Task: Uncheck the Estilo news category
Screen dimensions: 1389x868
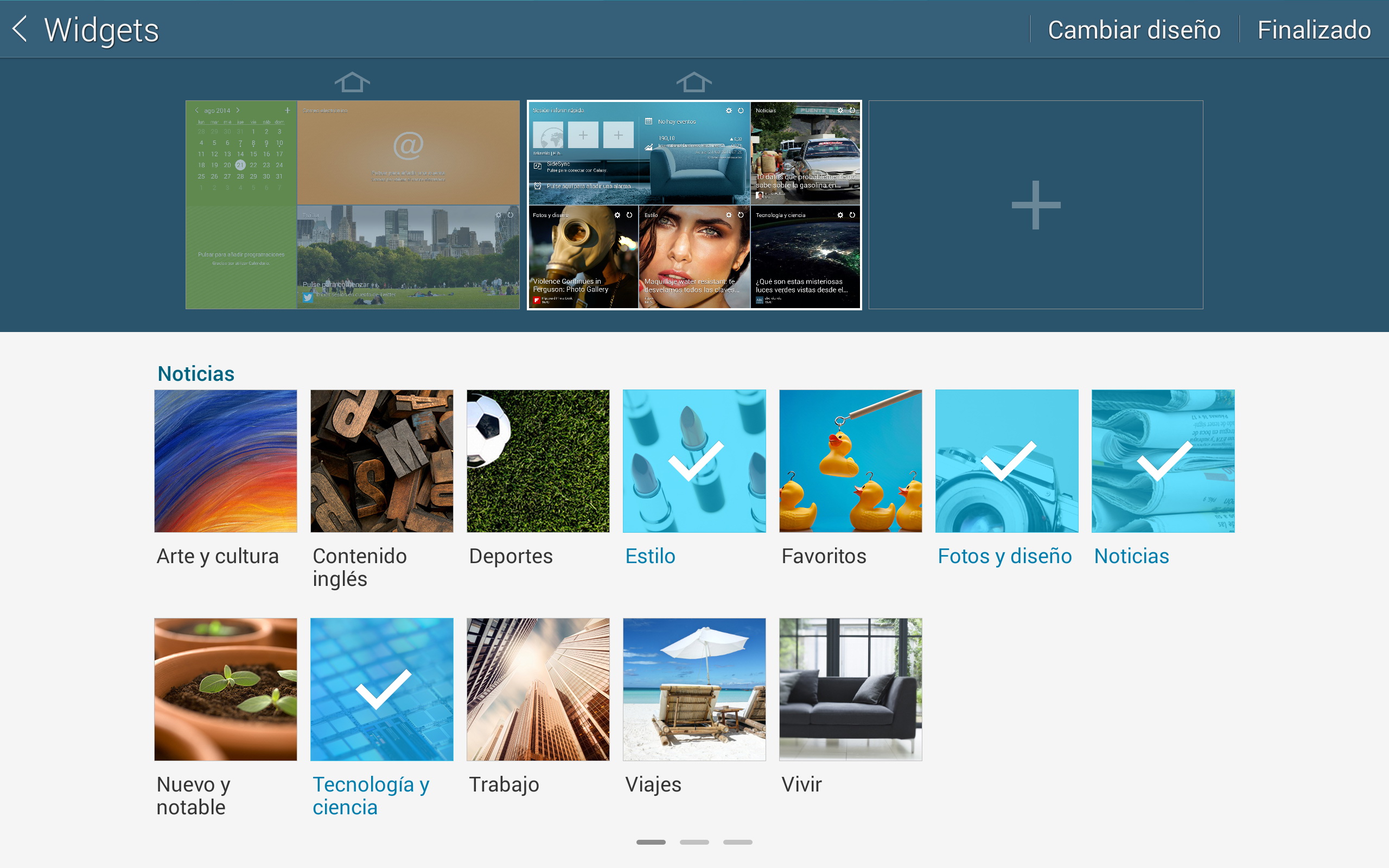Action: tap(694, 461)
